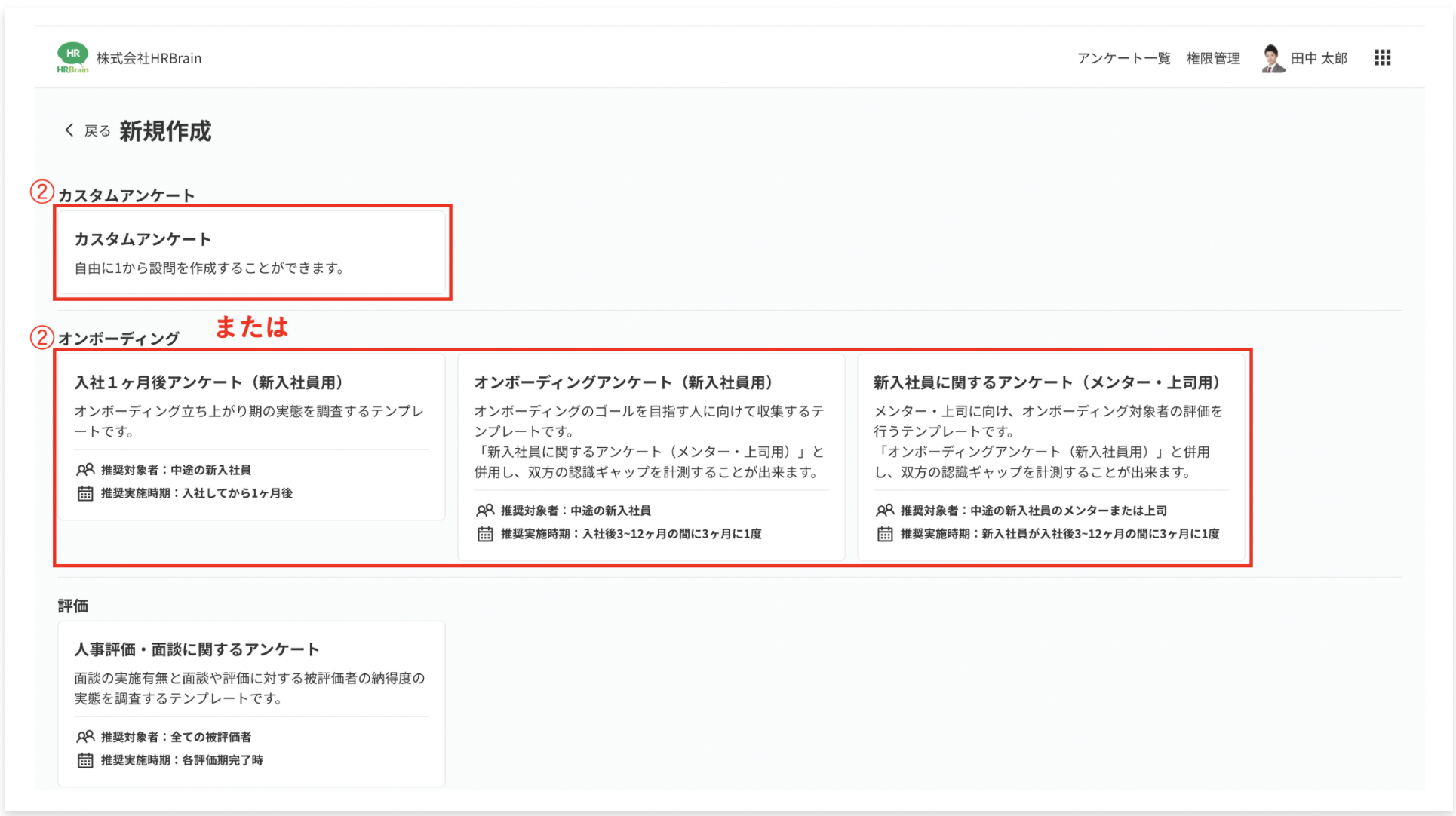Click the 新規作成 page heading
This screenshot has height=816, width=1456.
pyautogui.click(x=165, y=131)
